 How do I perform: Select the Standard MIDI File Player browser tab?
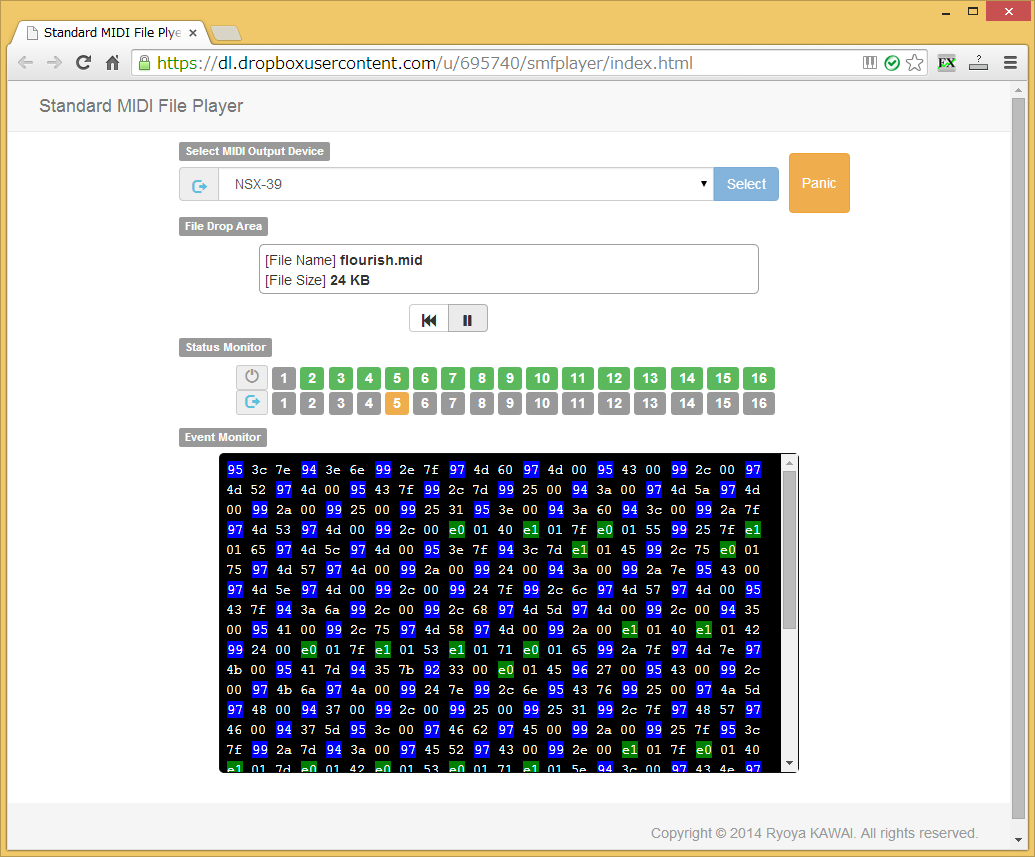coord(111,32)
